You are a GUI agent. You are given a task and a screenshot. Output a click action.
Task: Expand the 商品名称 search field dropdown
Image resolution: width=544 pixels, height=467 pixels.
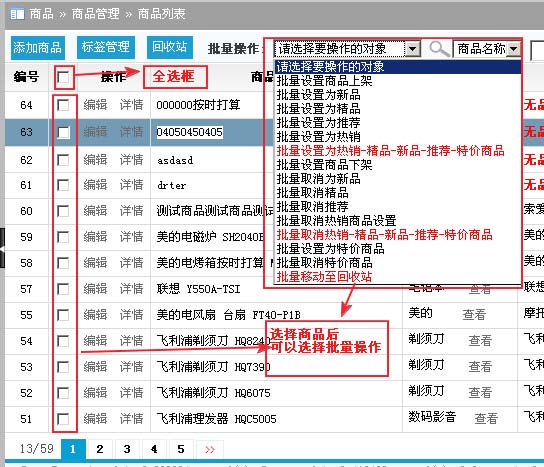pyautogui.click(x=513, y=49)
